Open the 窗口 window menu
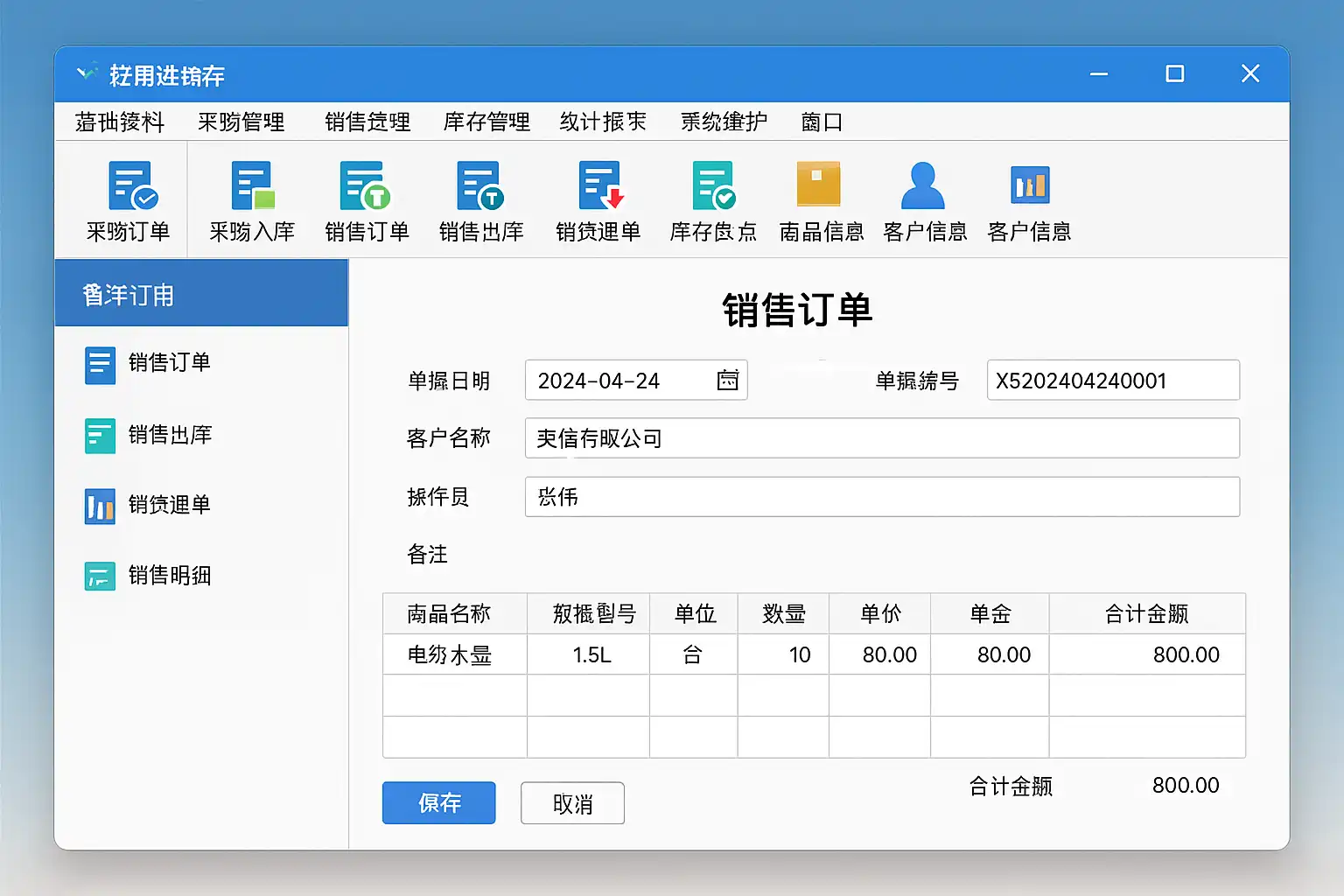Viewport: 1344px width, 896px height. coord(821,122)
